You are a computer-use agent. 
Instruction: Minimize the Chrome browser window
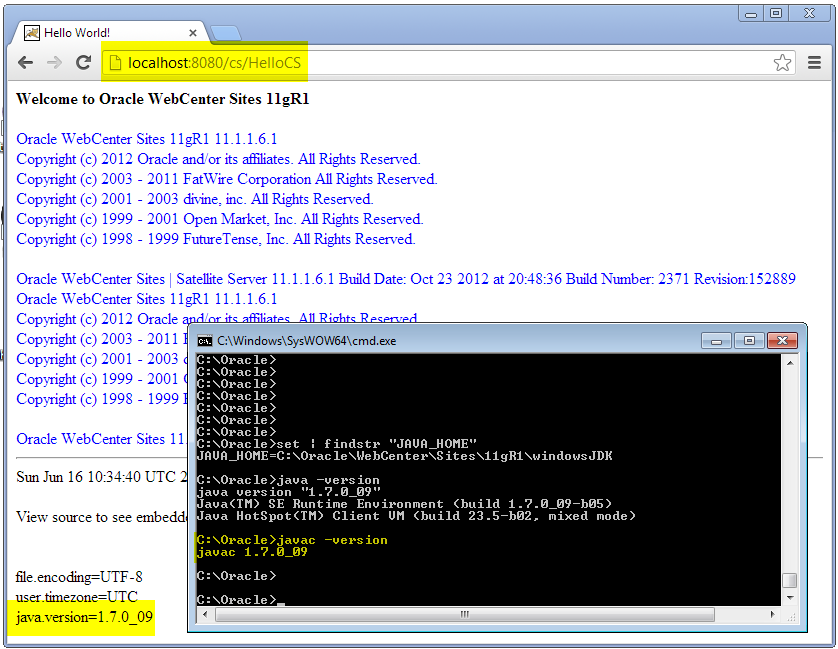[x=750, y=14]
